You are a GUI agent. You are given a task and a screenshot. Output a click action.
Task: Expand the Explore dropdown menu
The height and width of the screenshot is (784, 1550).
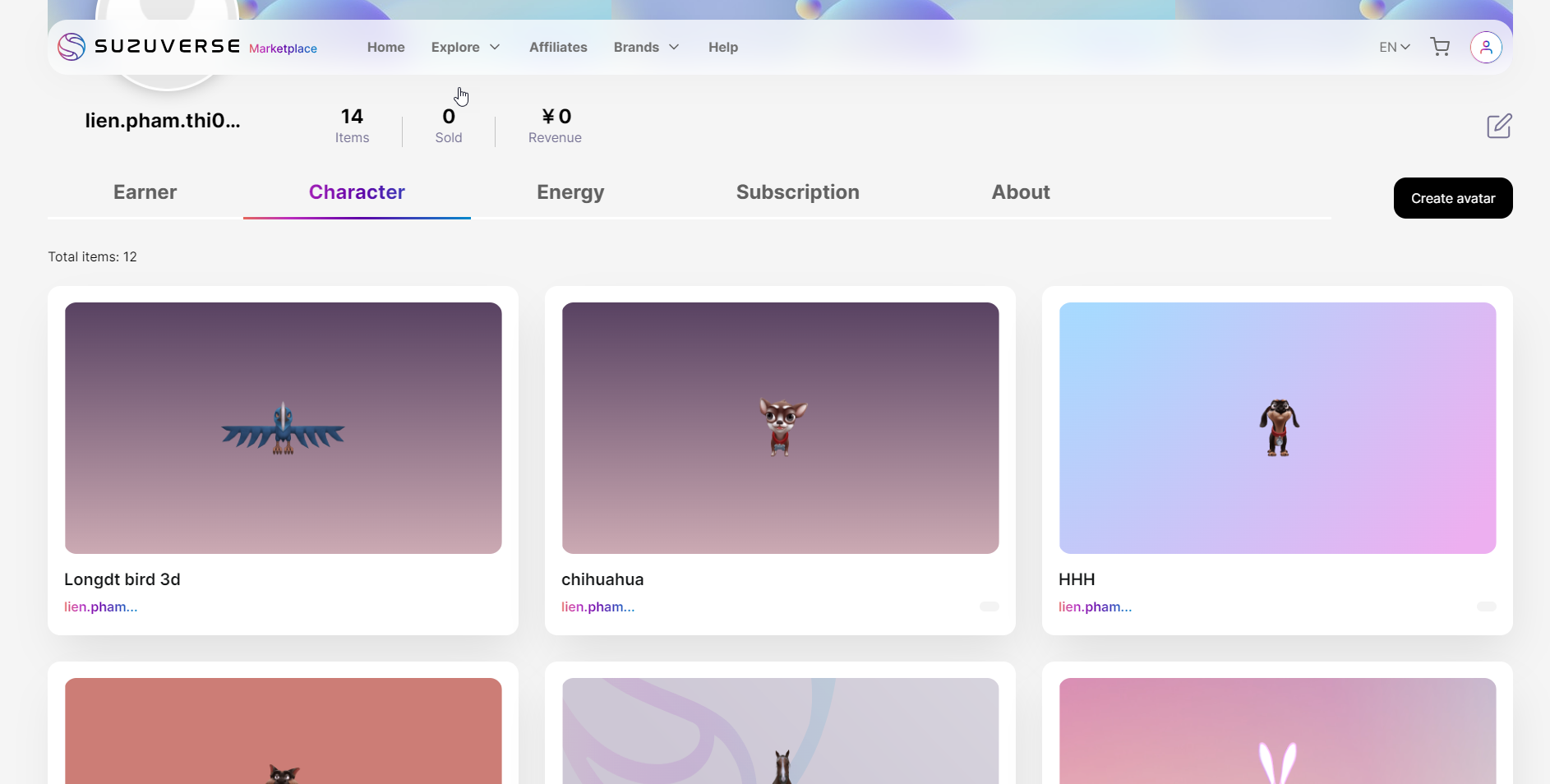pyautogui.click(x=465, y=47)
